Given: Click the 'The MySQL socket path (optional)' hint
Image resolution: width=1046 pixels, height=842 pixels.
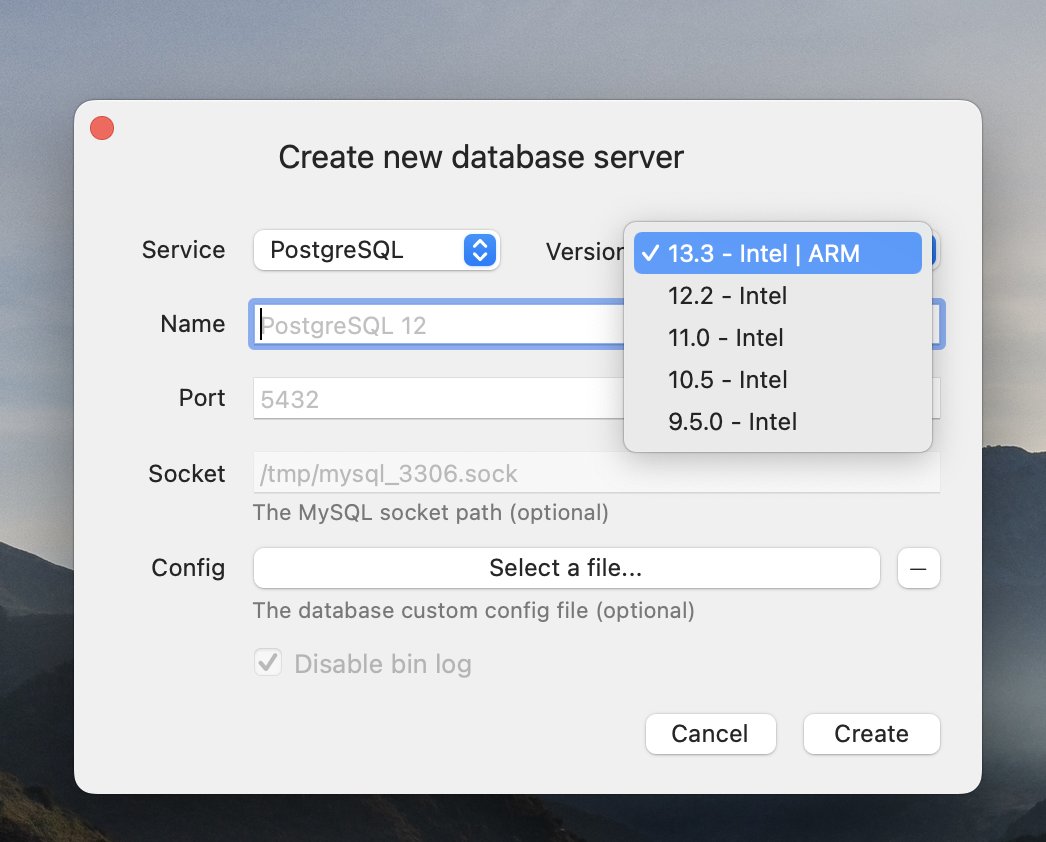Looking at the screenshot, I should pyautogui.click(x=430, y=512).
